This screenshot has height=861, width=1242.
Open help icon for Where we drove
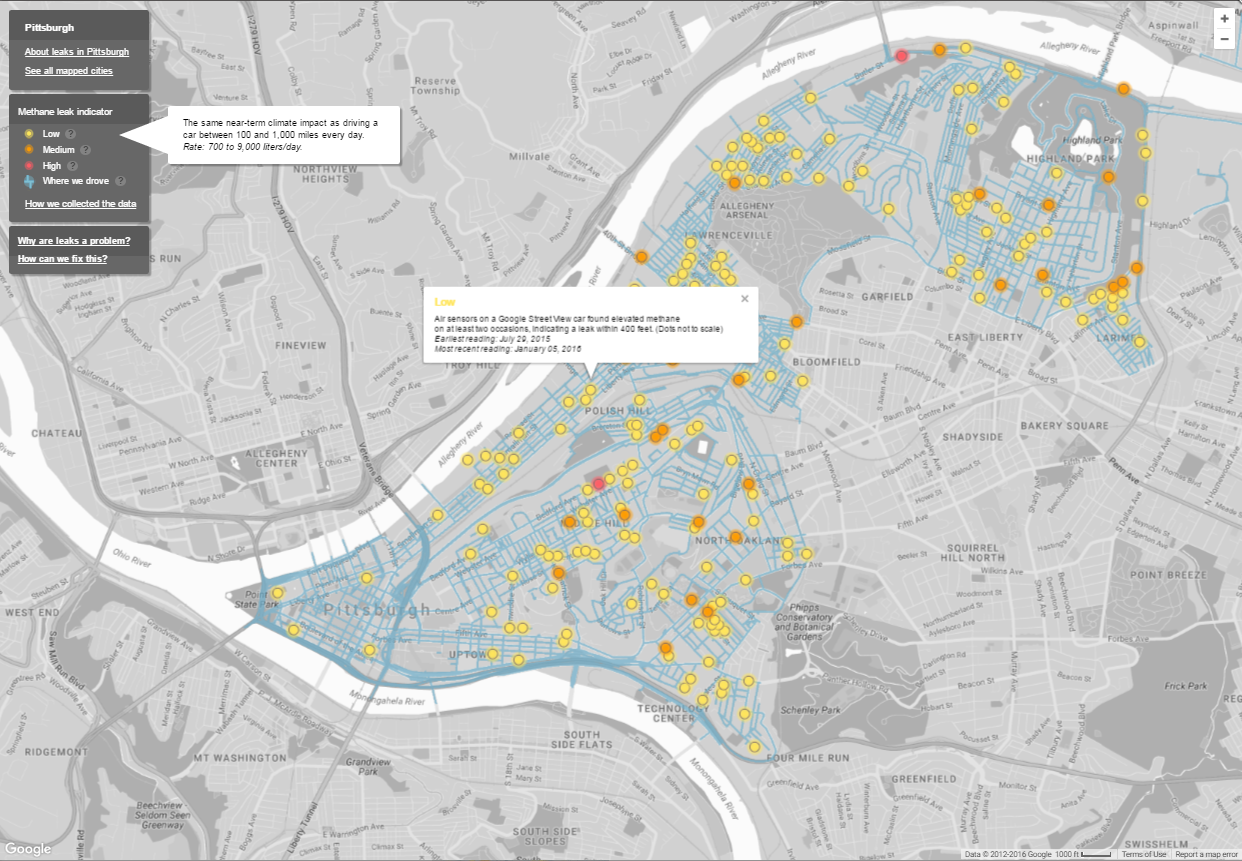(120, 181)
